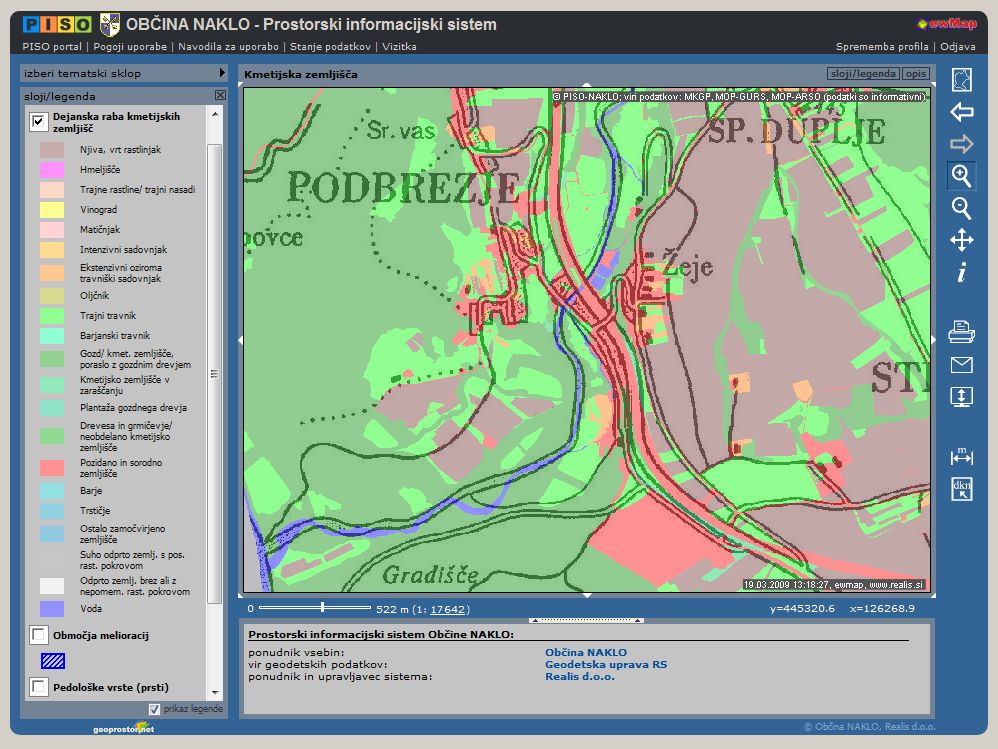
Task: Show the full map extent view
Action: (961, 80)
